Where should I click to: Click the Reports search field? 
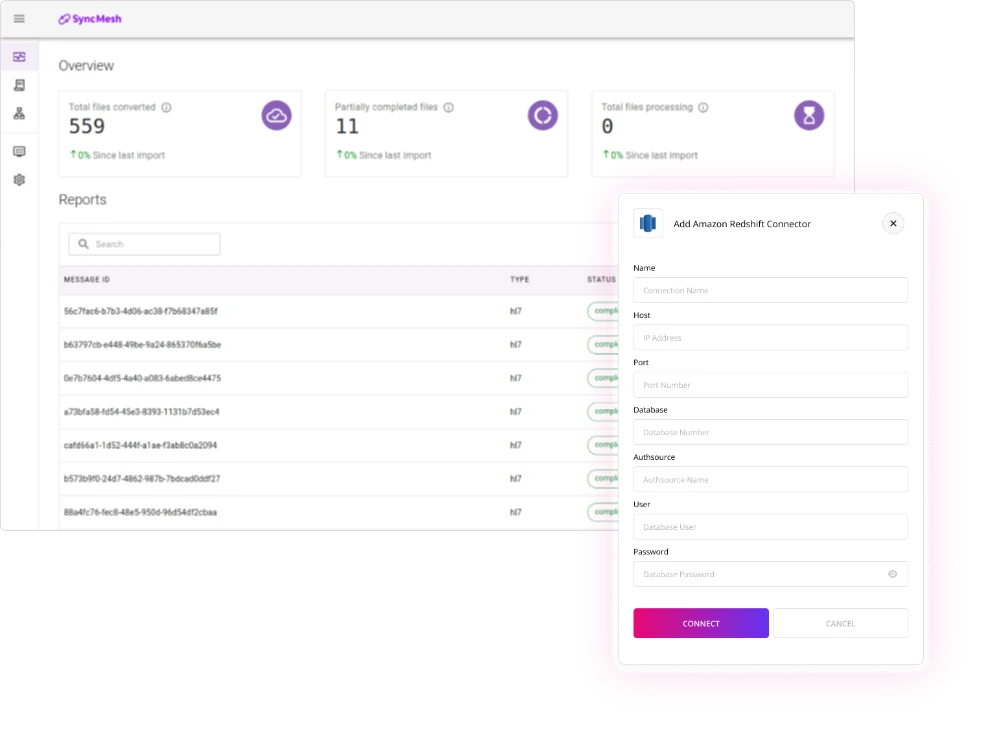pos(143,243)
